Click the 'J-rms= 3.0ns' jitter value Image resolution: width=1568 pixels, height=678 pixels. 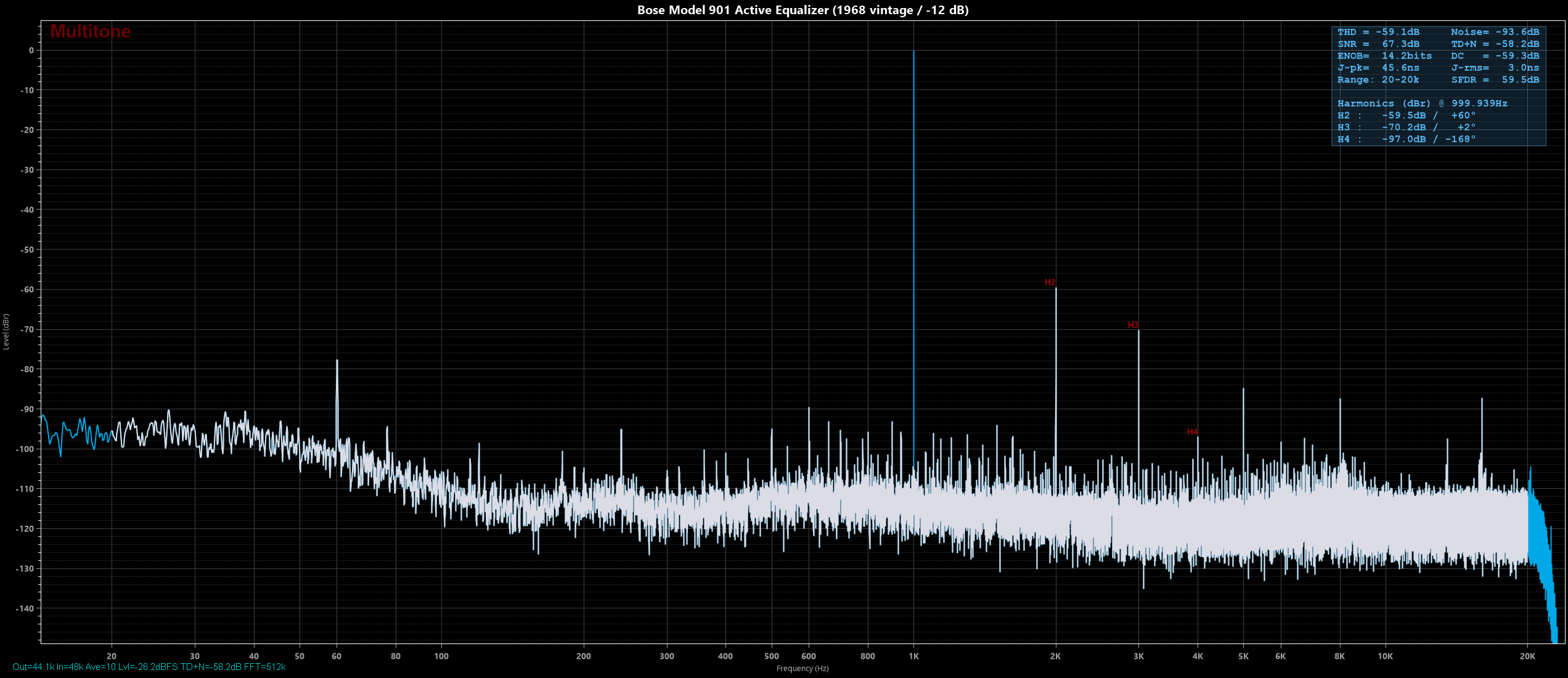pos(1495,68)
